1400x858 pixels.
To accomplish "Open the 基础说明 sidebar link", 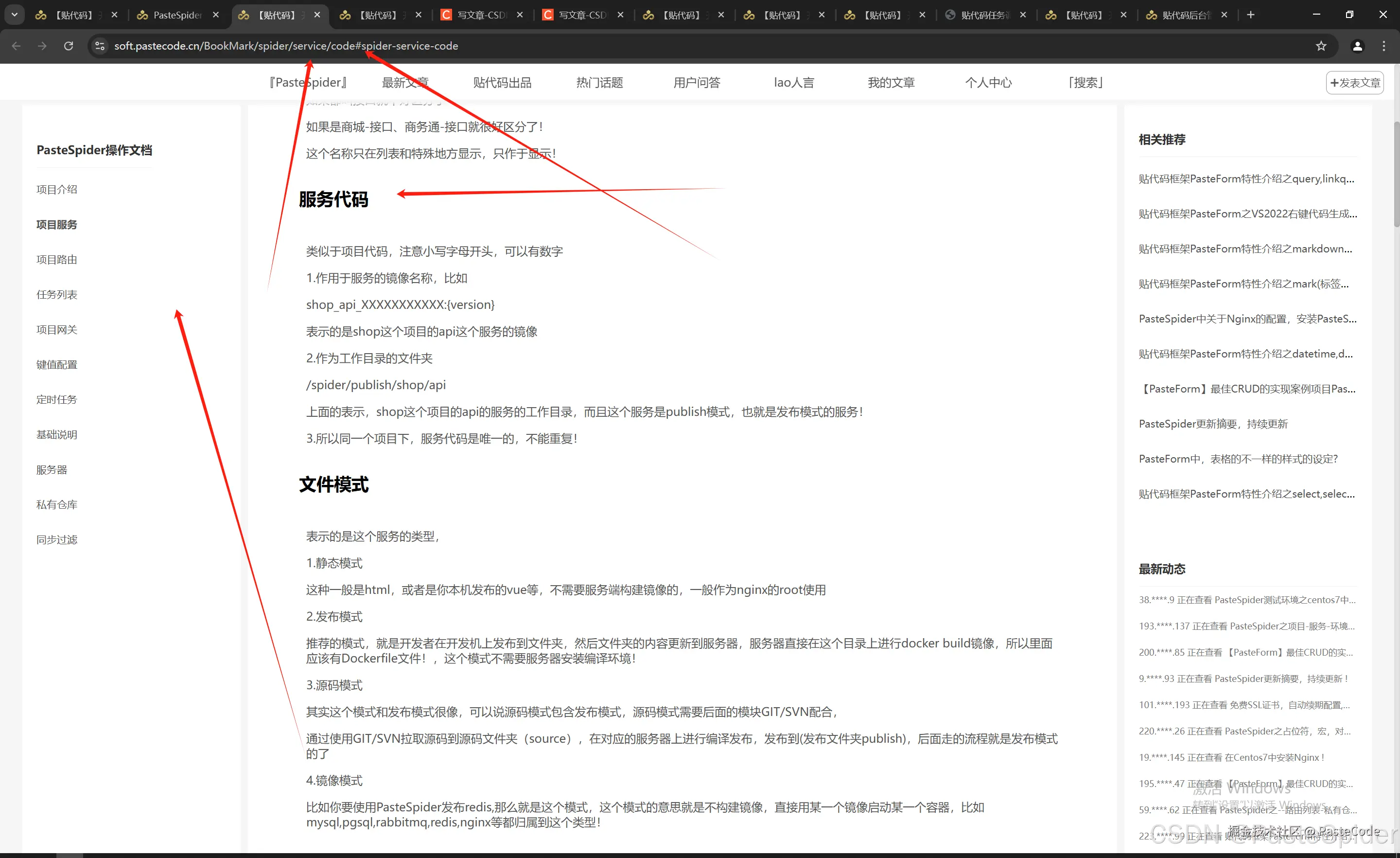I will tap(56, 434).
